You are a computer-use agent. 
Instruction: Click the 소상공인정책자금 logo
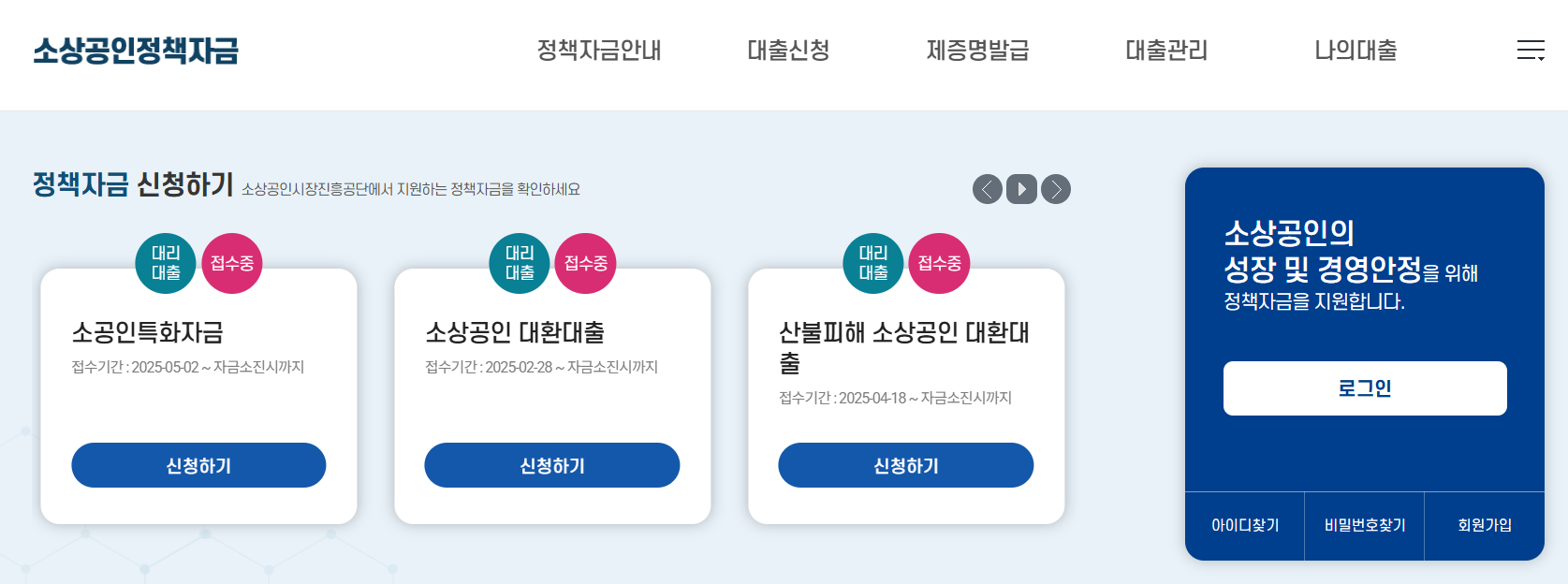pyautogui.click(x=137, y=52)
